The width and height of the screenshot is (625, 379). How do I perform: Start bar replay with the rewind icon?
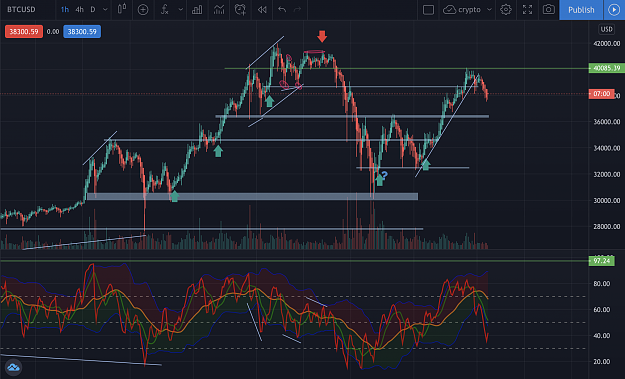(x=262, y=10)
